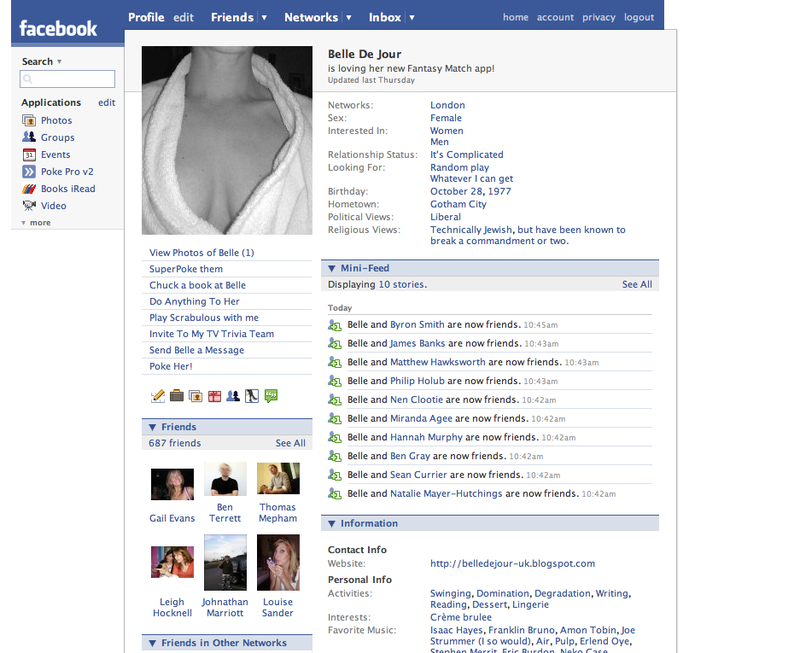Viewport: 800px width, 653px height.
Task: Click the green quote bubble icon
Action: click(x=271, y=396)
